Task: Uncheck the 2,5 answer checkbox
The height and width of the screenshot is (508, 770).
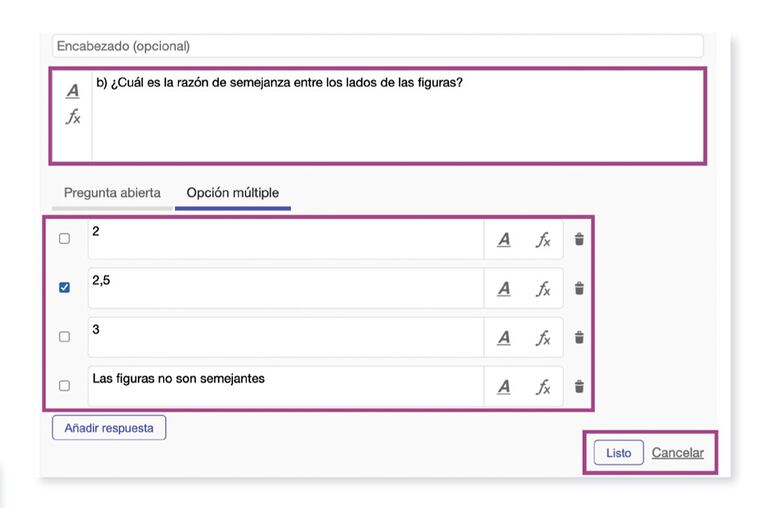Action: (65, 288)
